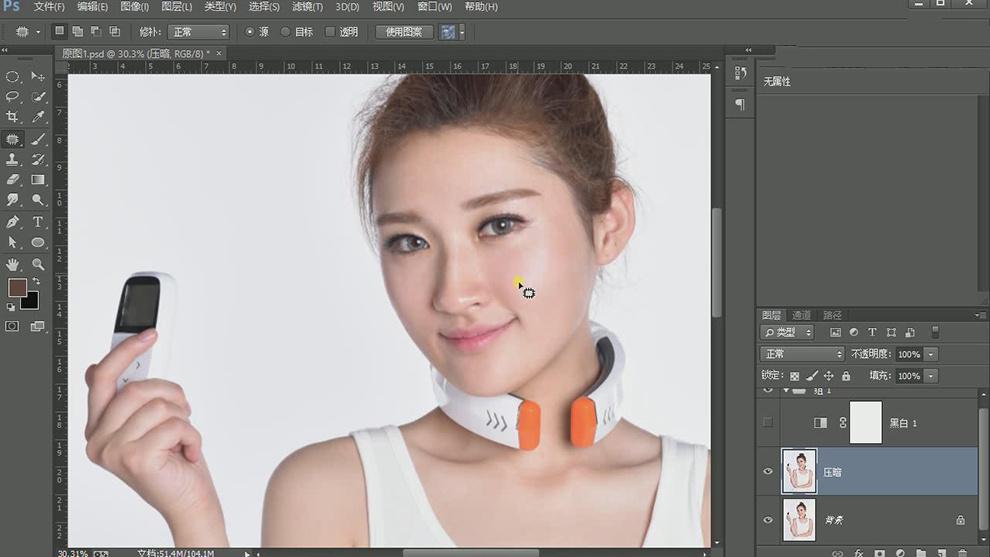Screen dimensions: 990x557
Task: Click the 使用图案 button
Action: tap(404, 32)
